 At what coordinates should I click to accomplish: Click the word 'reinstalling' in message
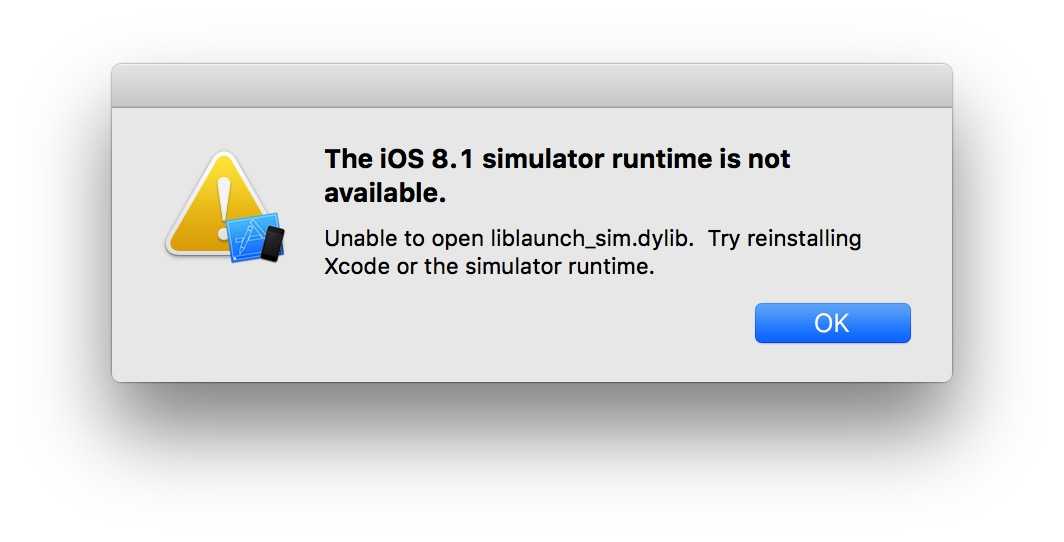point(804,239)
